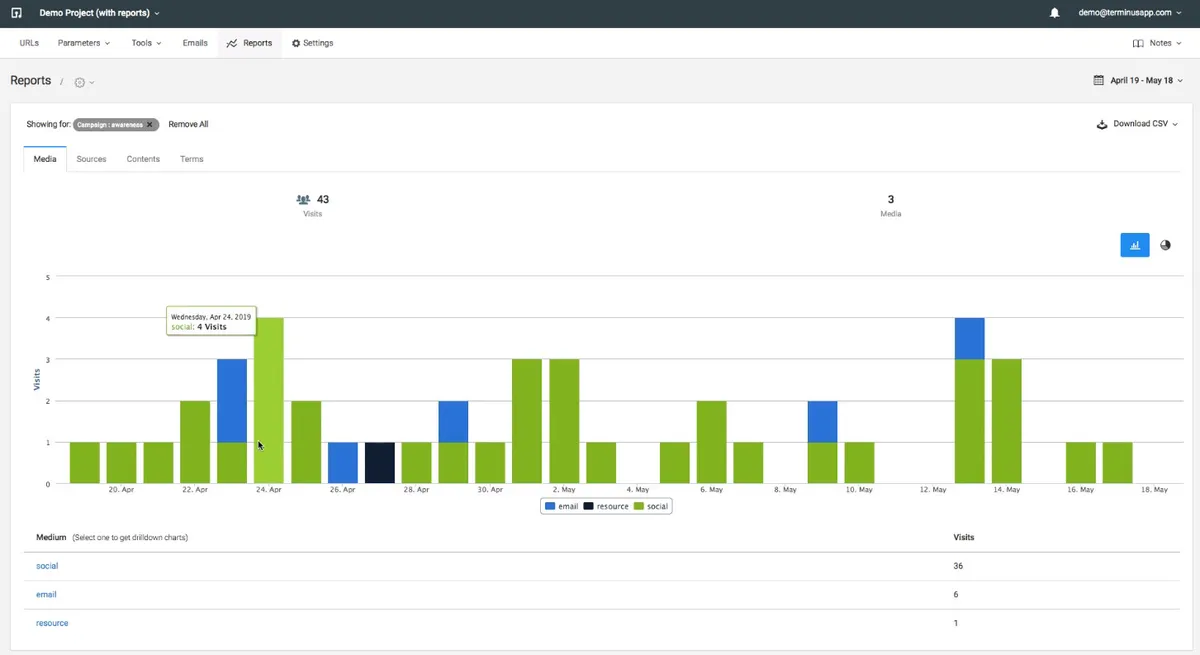
Task: Toggle the resource series in chart legend
Action: 604,506
